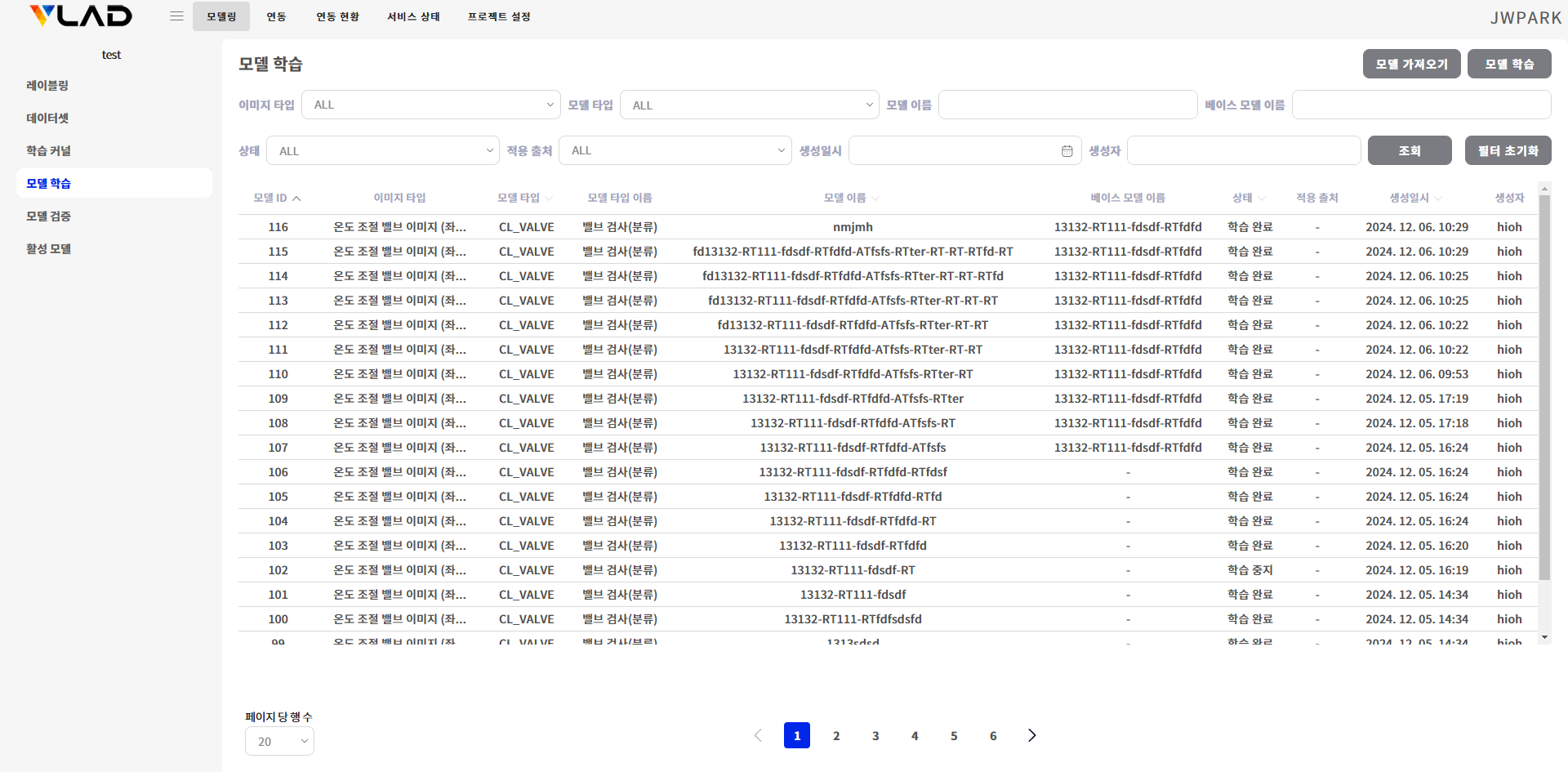Click the 생성일시 date input field
Screen dimensions: 1568x772
(965, 150)
